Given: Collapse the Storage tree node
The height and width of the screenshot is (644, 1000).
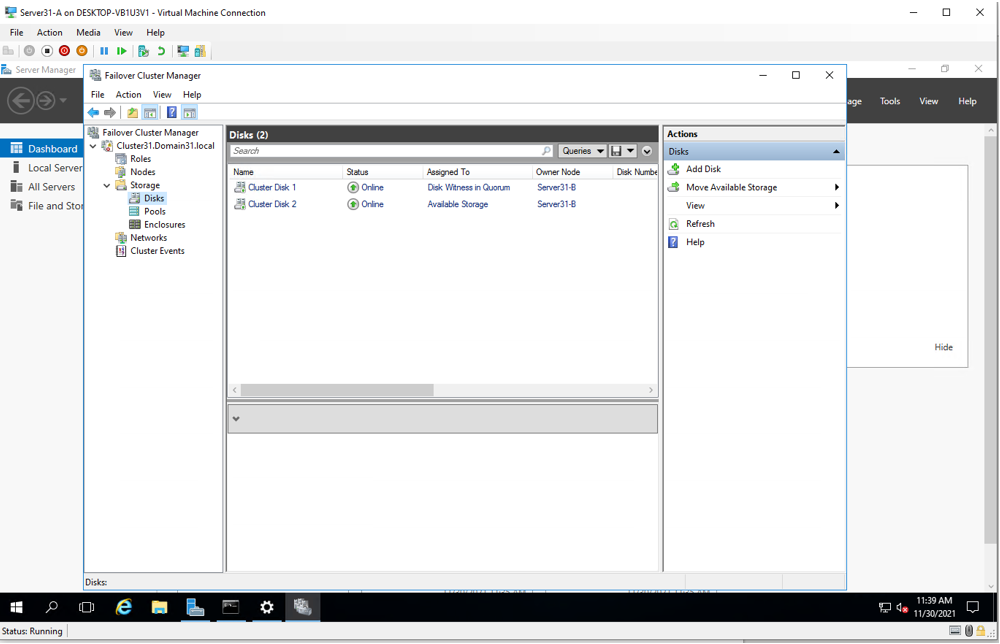Looking at the screenshot, I should click(x=107, y=186).
